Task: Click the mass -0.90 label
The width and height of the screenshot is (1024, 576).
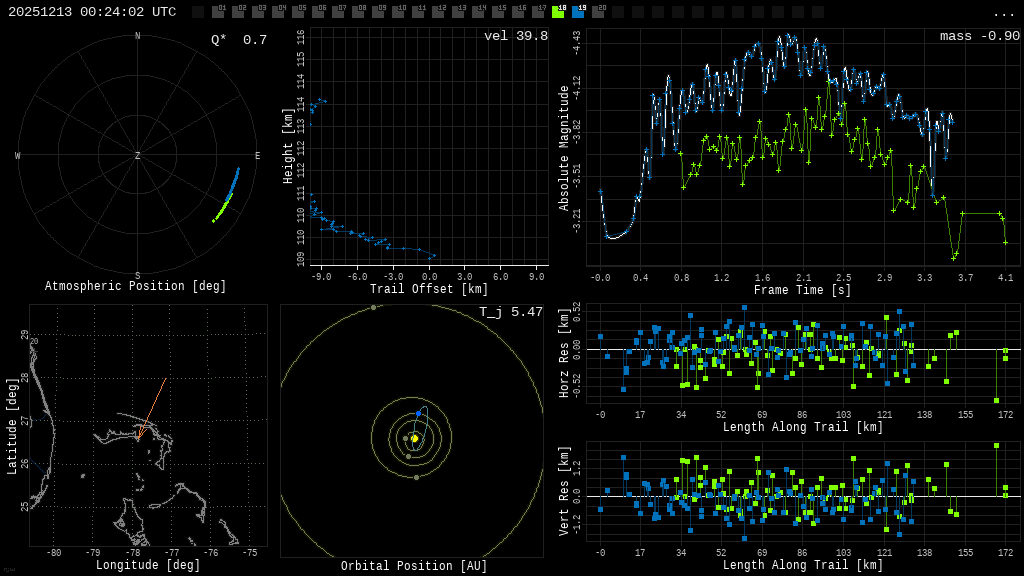Action: (x=979, y=36)
